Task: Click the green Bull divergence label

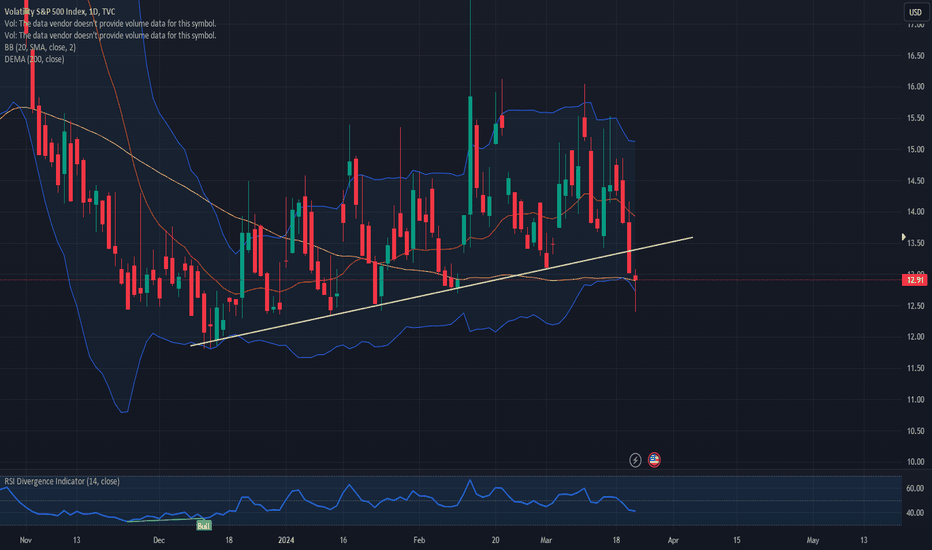Action: click(203, 526)
